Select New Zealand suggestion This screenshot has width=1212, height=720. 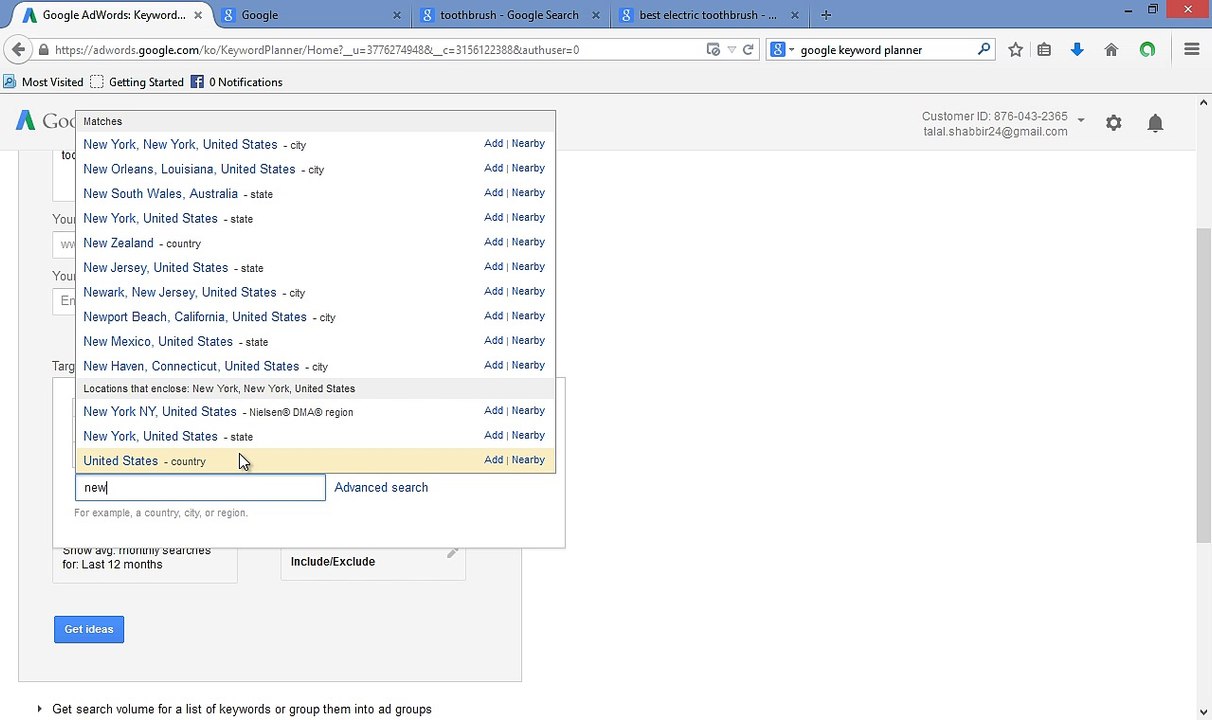pos(118,243)
